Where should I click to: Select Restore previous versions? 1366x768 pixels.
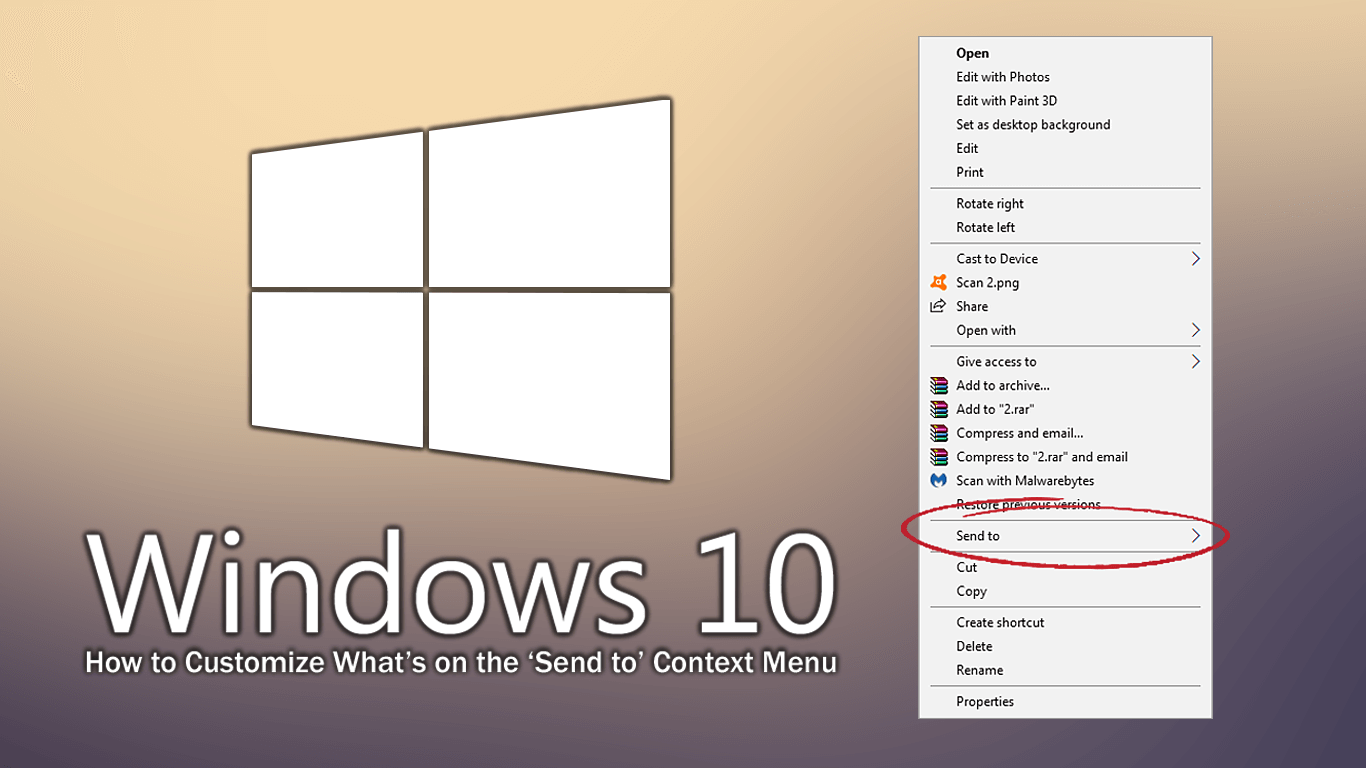coord(1028,505)
